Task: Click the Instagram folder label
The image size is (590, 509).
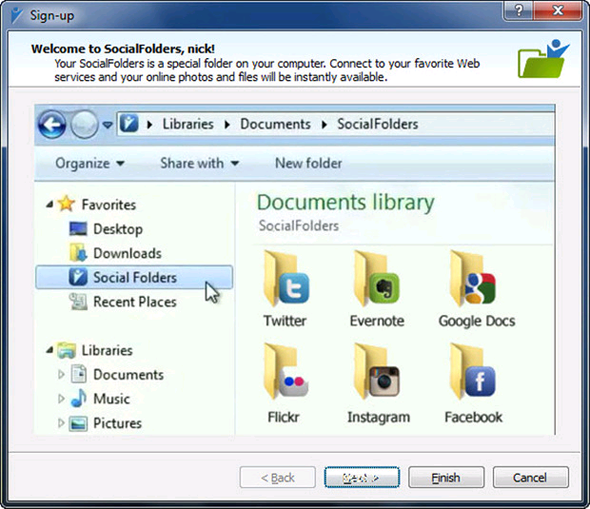Action: (x=379, y=418)
